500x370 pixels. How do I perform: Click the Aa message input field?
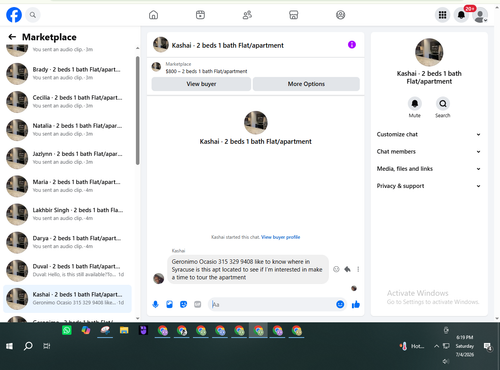[x=273, y=304]
